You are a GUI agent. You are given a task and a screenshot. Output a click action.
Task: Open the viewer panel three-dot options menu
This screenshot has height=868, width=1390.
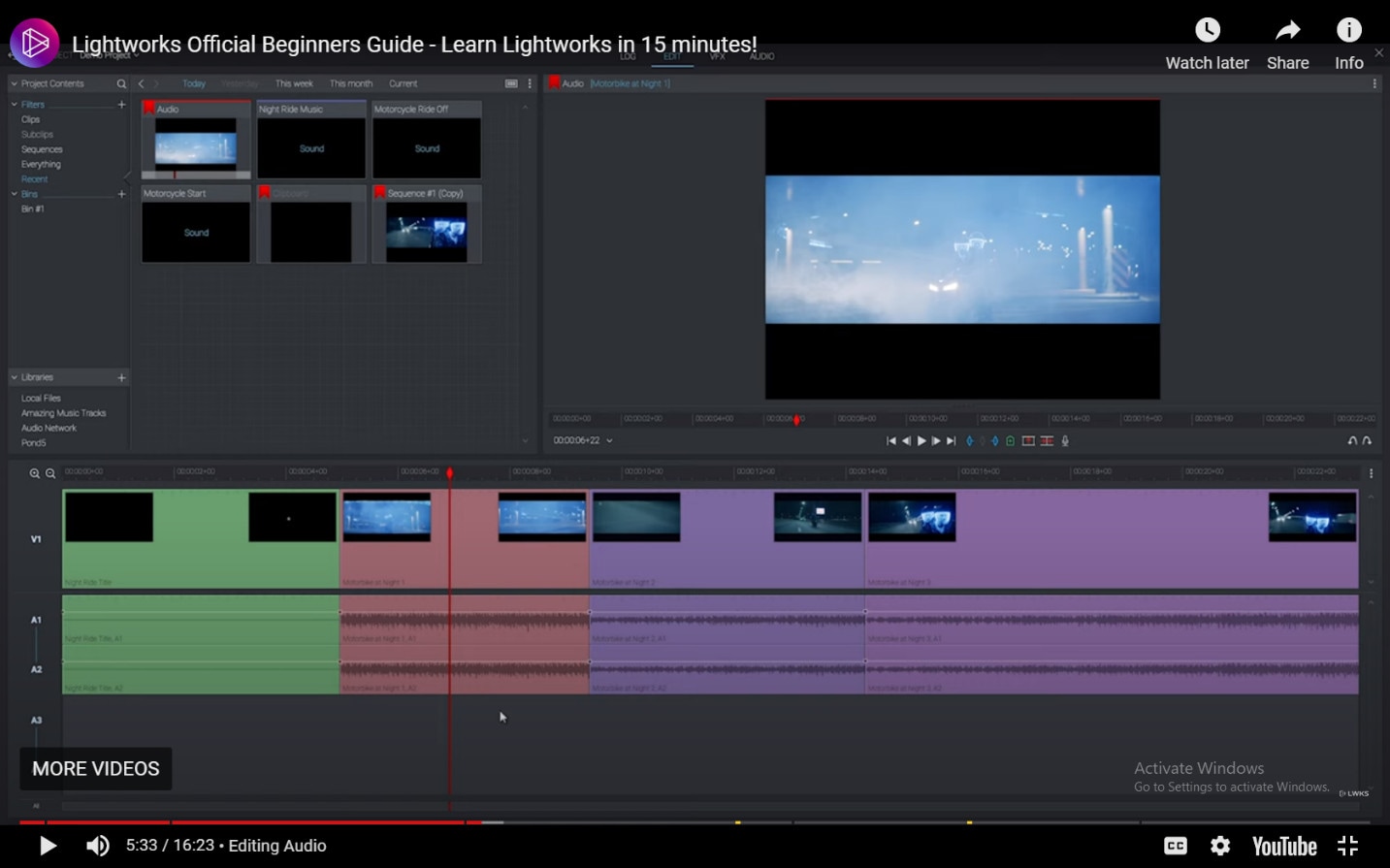[1374, 84]
